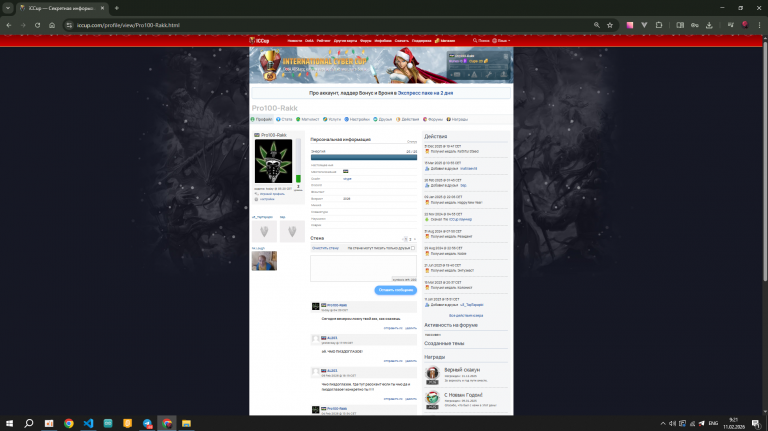
Task: Click the browser Back arrow
Action: [9, 25]
